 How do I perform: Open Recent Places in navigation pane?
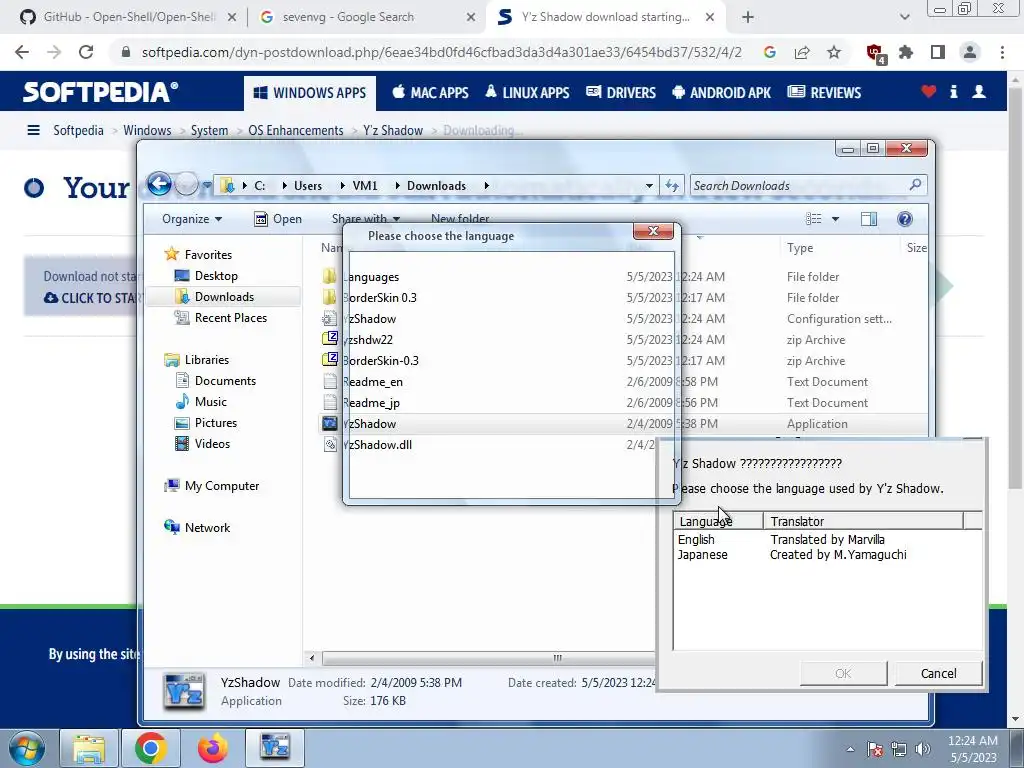231,317
